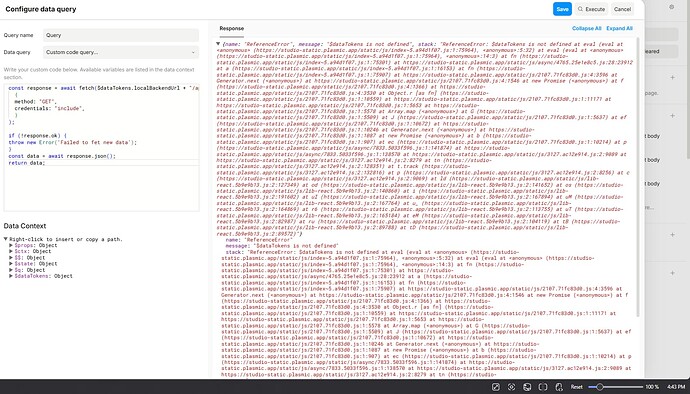
Task: Run the query with Execute
Action: coord(591,9)
